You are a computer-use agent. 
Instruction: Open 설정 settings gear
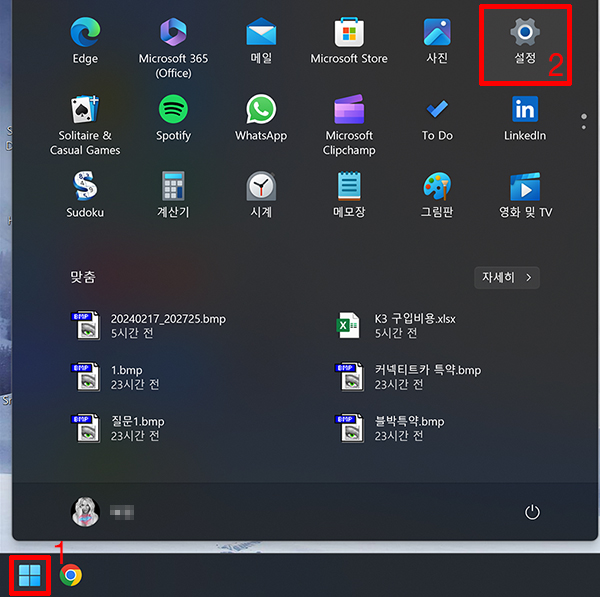525,41
